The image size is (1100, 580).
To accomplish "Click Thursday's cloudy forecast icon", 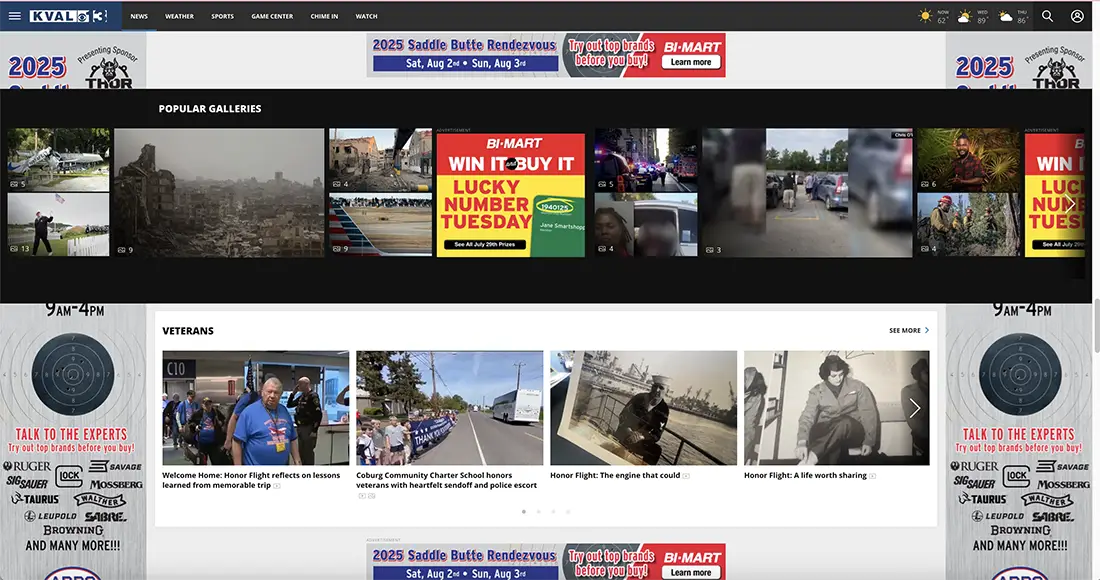I will coord(1005,16).
